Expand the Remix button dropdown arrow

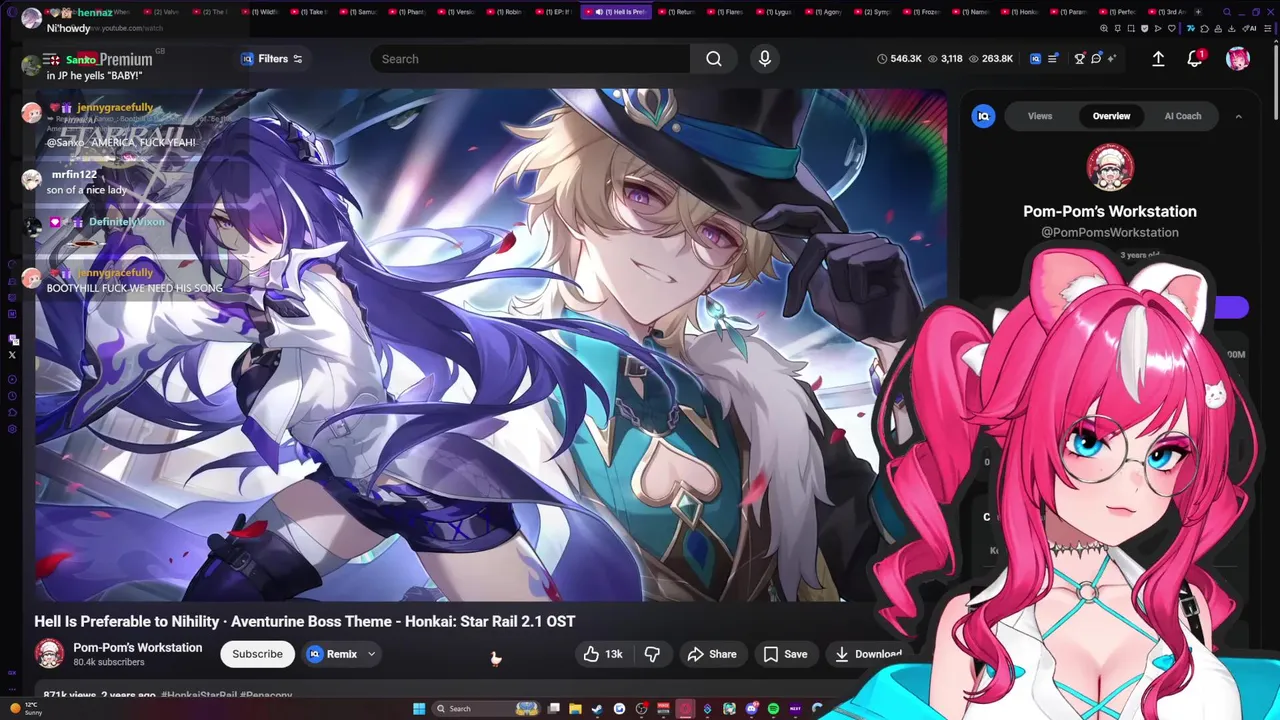371,654
